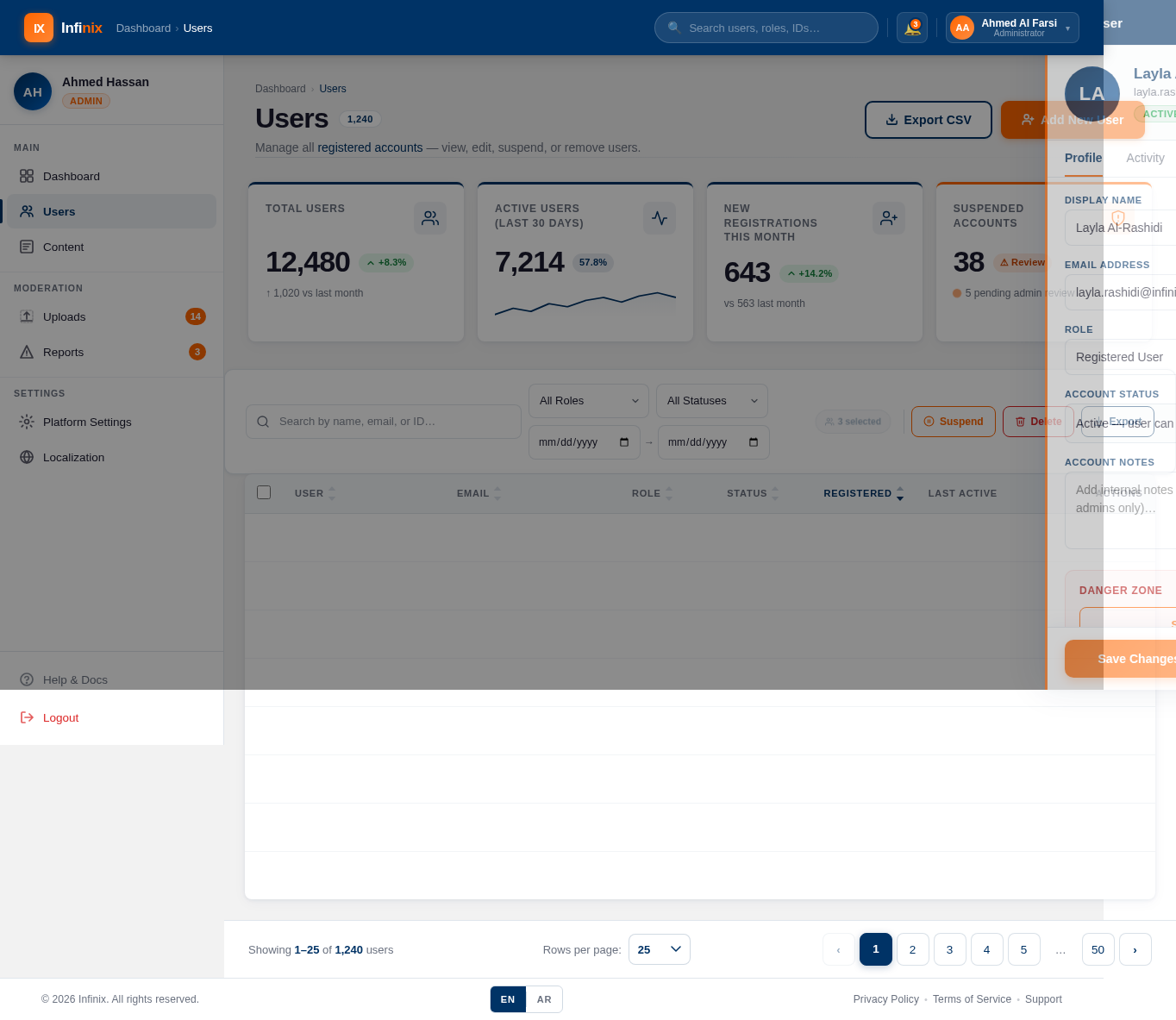Open the Uploads moderation panel icon
The width and height of the screenshot is (1176, 1020).
[x=26, y=316]
